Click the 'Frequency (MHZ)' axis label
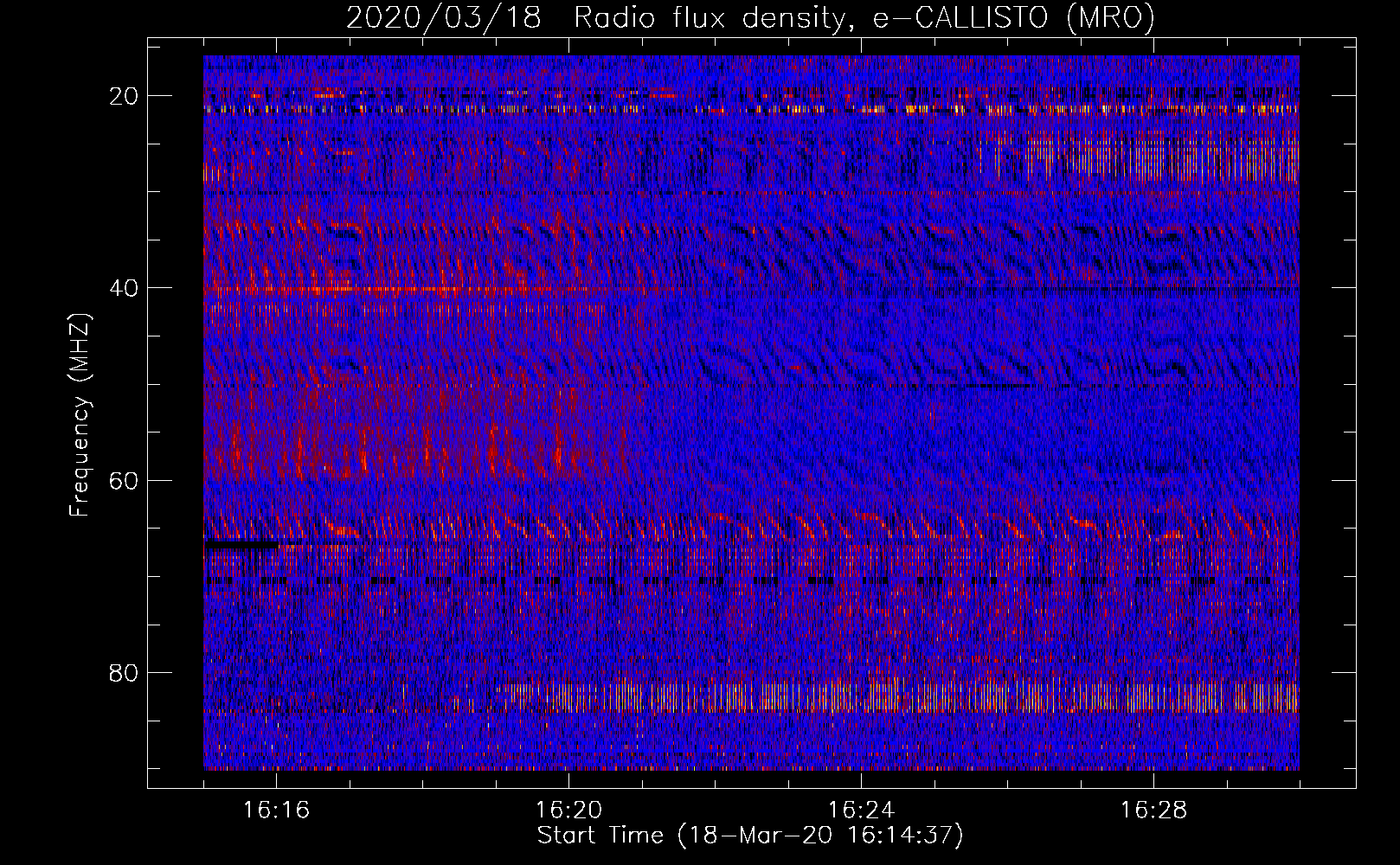Image resolution: width=1400 pixels, height=865 pixels. 80,415
